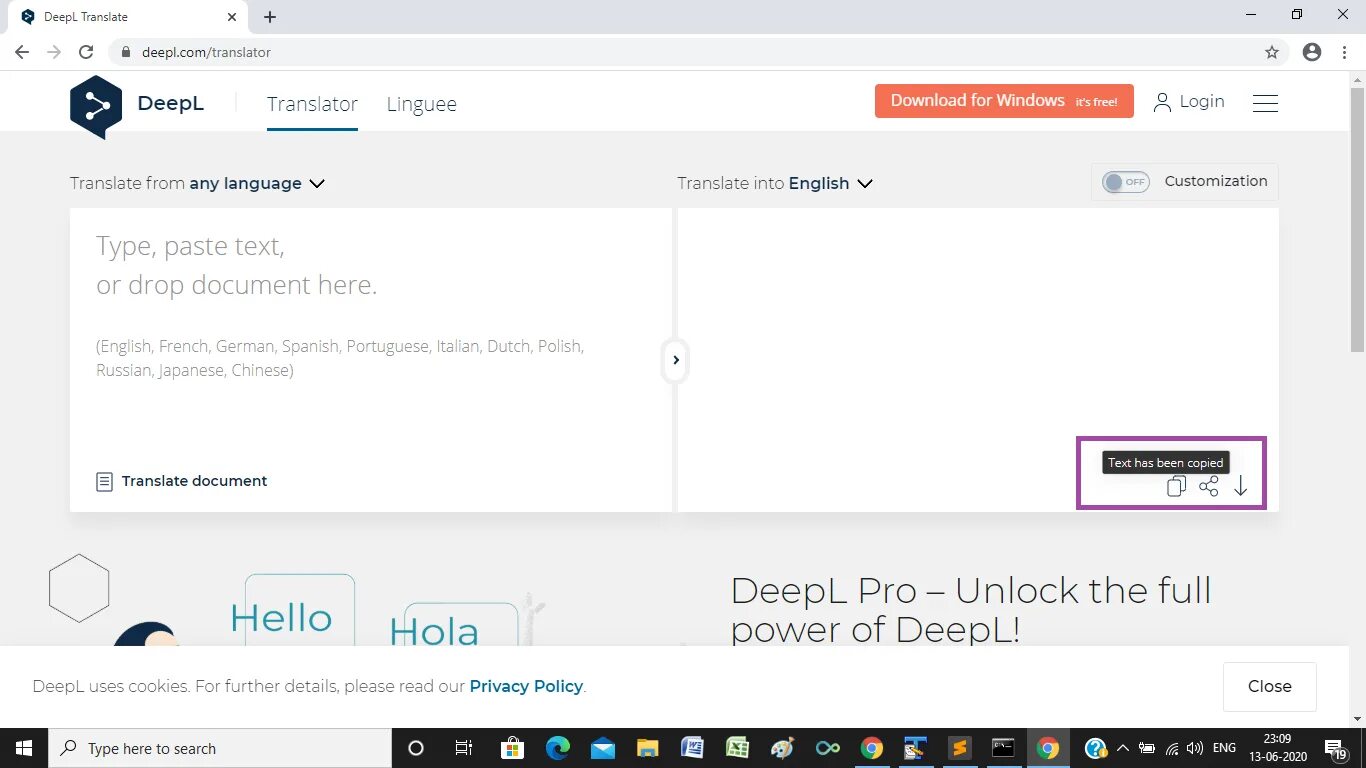Open the Chrome profile avatar menu

(1312, 52)
